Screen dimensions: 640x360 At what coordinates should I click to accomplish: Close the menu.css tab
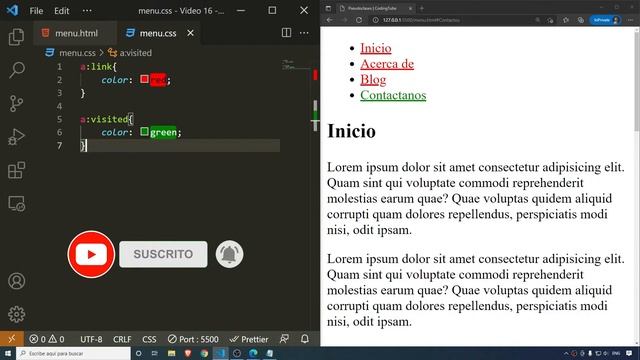(x=190, y=33)
